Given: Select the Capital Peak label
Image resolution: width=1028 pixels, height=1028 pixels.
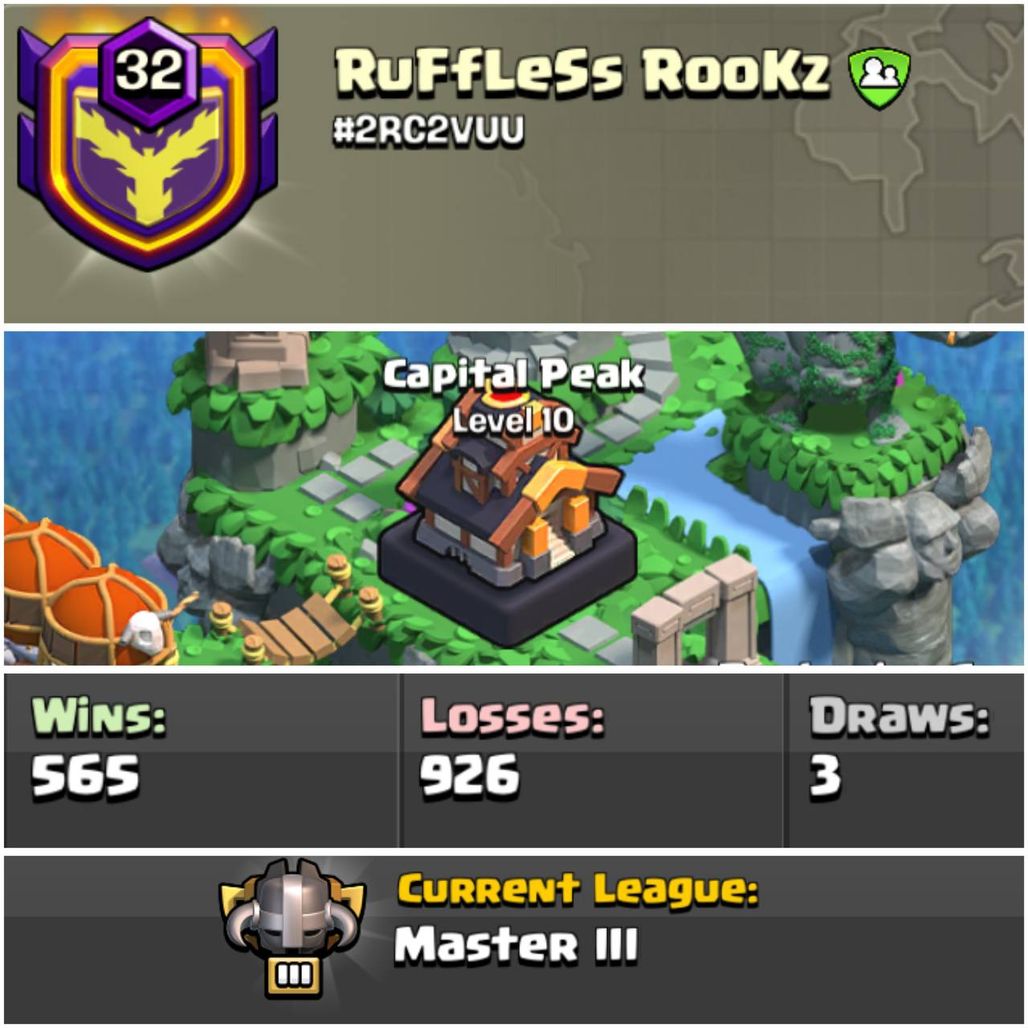Looking at the screenshot, I should (x=514, y=374).
